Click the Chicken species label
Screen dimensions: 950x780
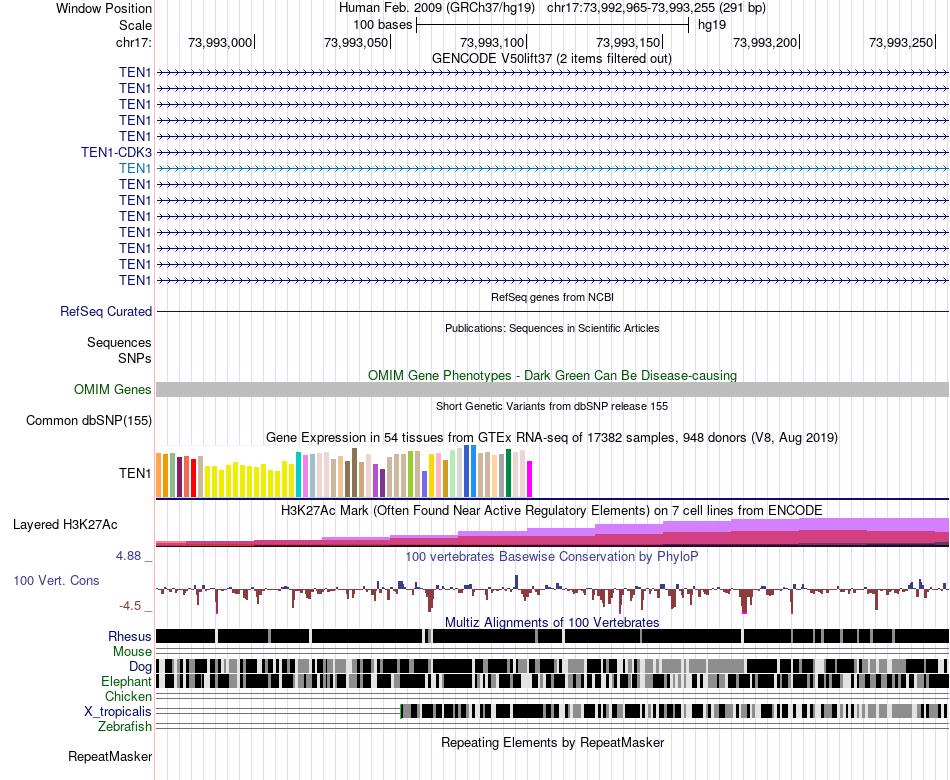coord(128,696)
